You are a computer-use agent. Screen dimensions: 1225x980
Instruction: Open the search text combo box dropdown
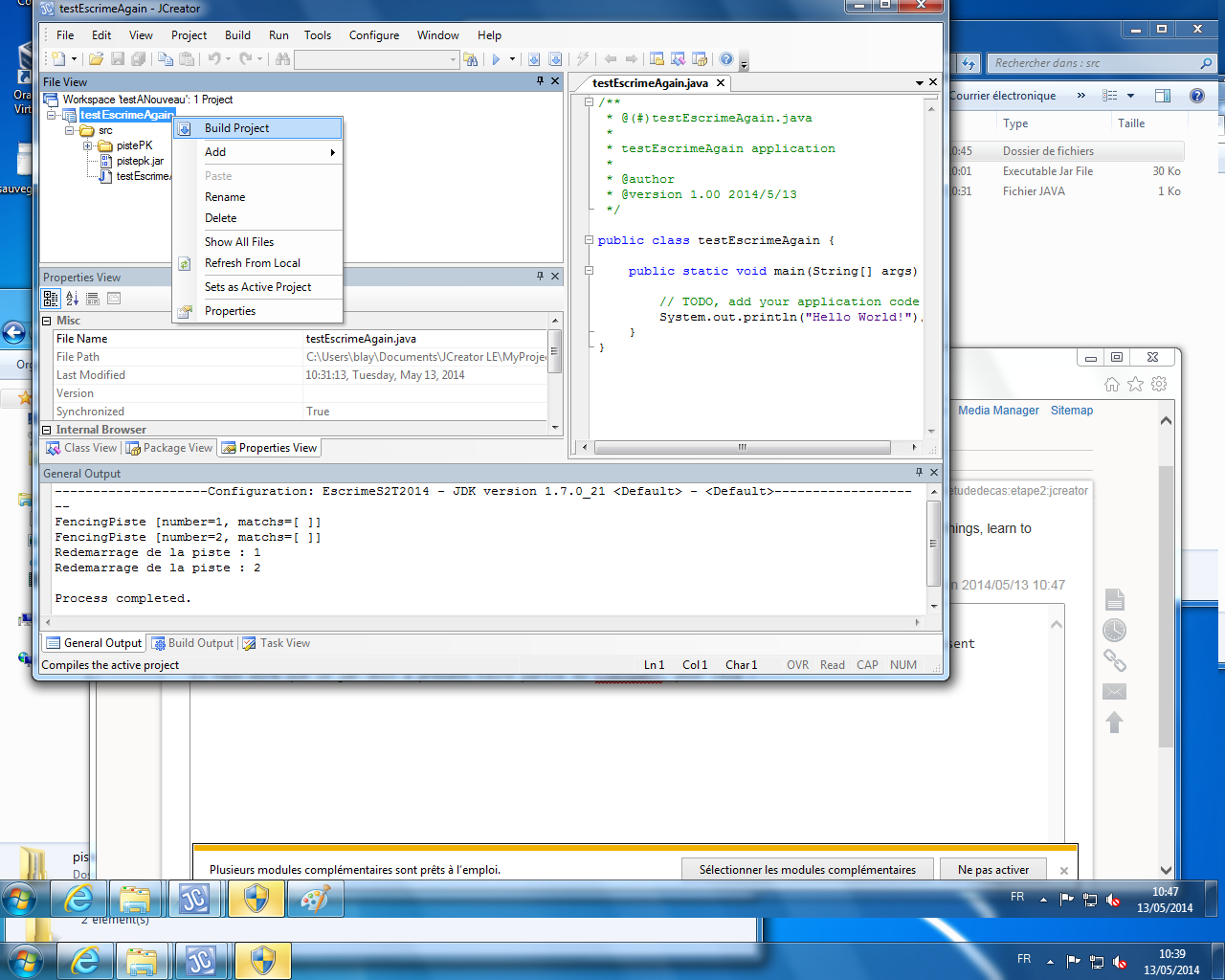(x=454, y=59)
